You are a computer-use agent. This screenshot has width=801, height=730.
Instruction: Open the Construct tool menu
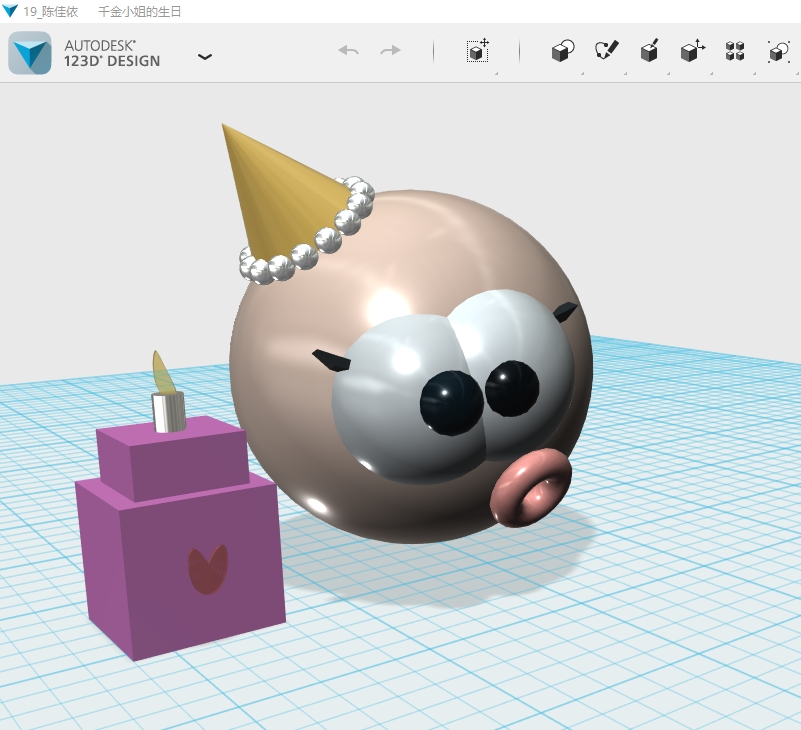click(x=649, y=51)
